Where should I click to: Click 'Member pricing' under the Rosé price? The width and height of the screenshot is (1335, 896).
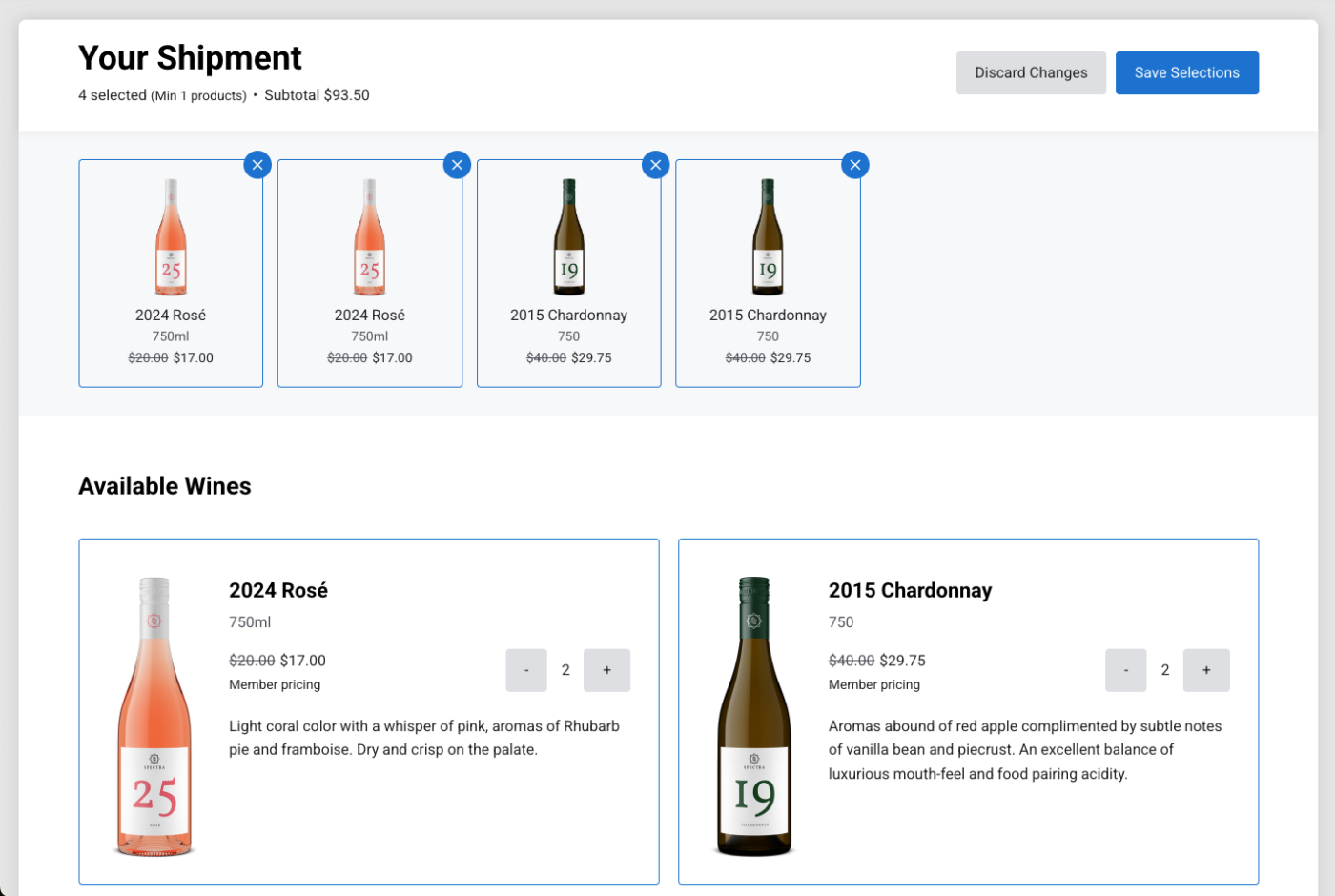(275, 684)
